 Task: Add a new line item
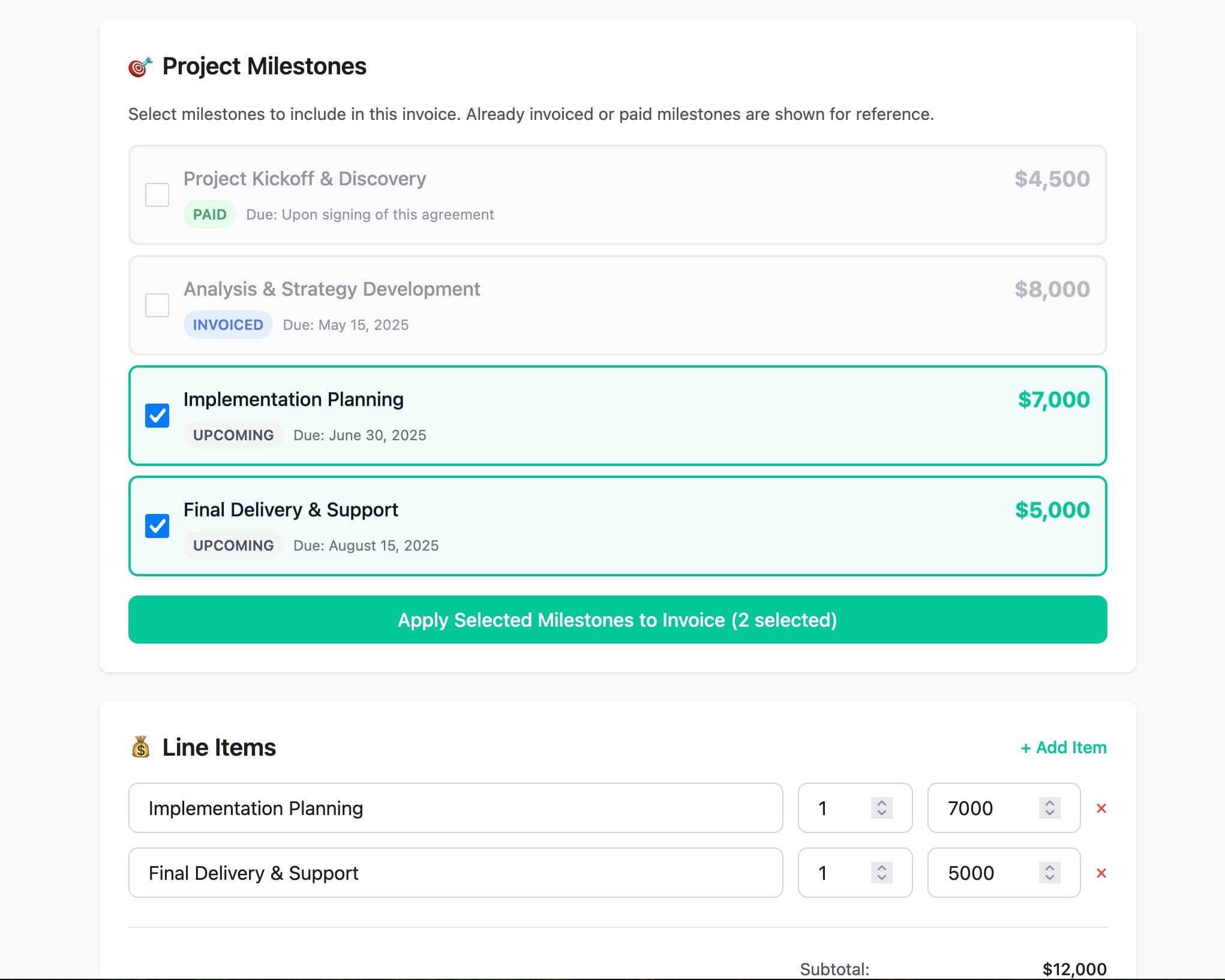1062,747
